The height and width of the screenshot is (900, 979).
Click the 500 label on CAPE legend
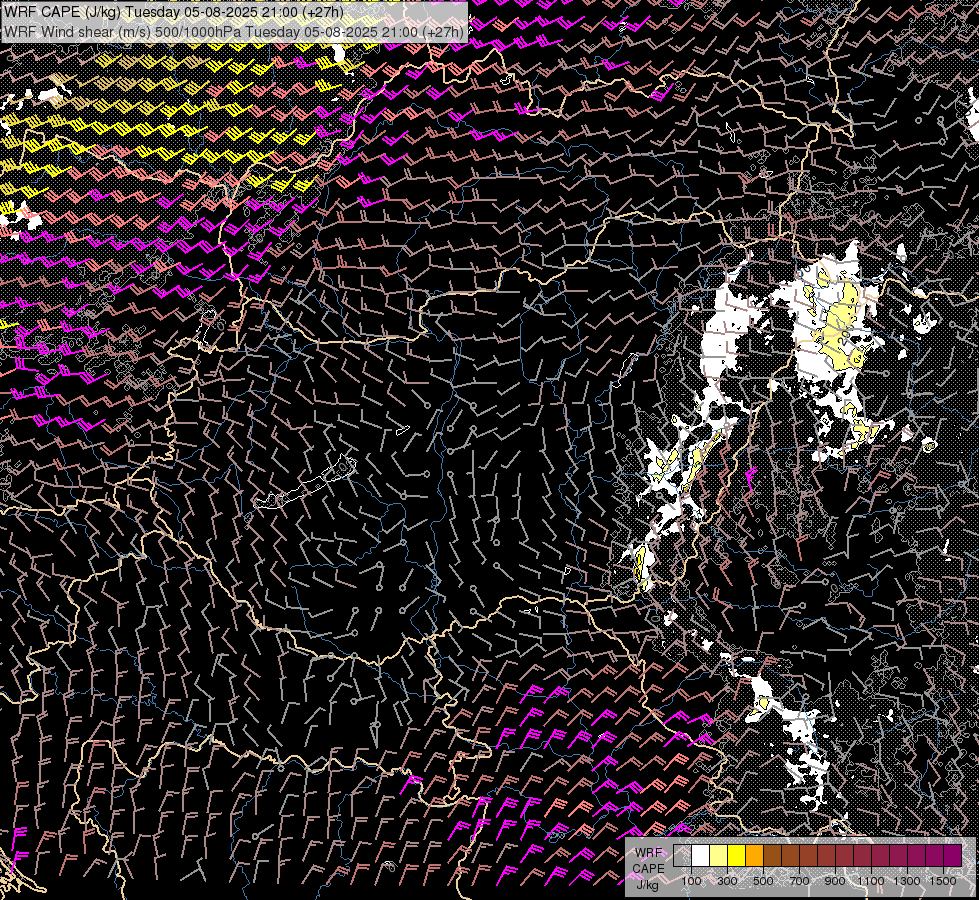(763, 881)
